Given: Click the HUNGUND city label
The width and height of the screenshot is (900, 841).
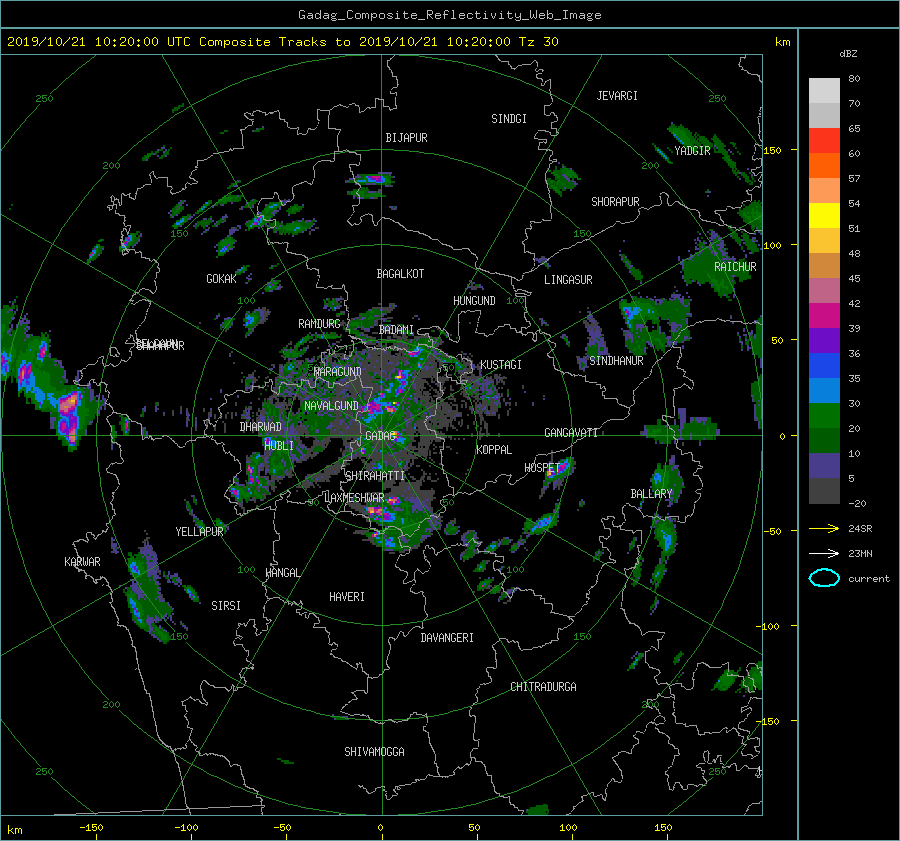Looking at the screenshot, I should click(x=474, y=301).
